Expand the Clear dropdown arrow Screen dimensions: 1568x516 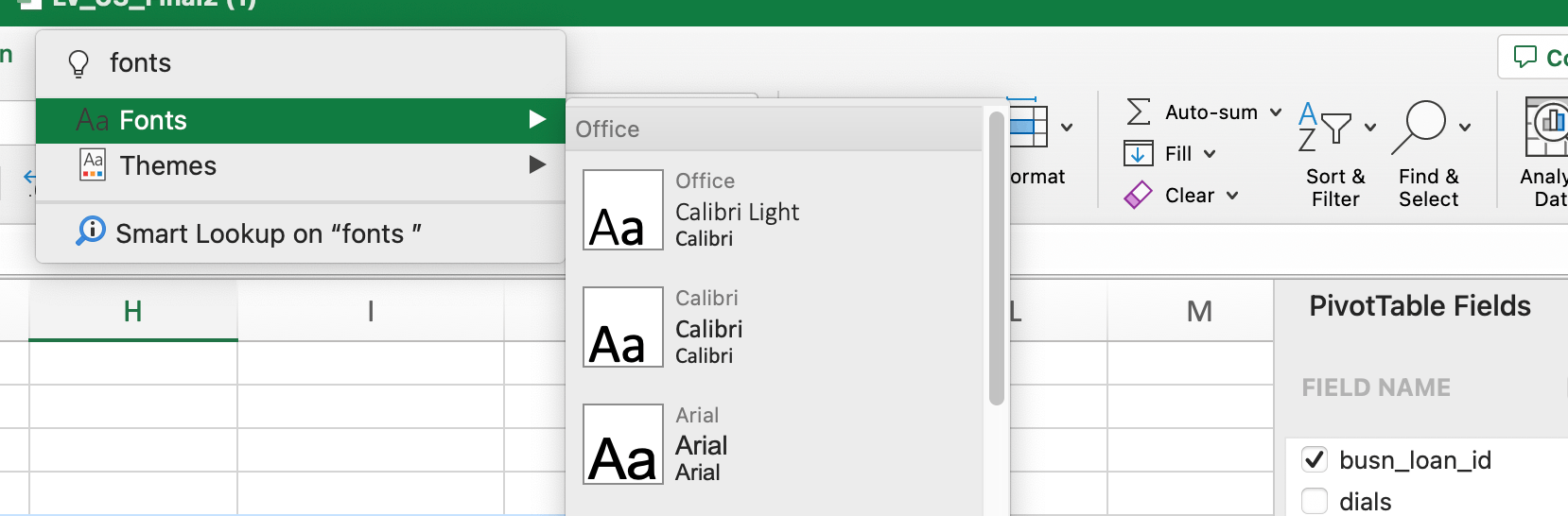point(1232,195)
